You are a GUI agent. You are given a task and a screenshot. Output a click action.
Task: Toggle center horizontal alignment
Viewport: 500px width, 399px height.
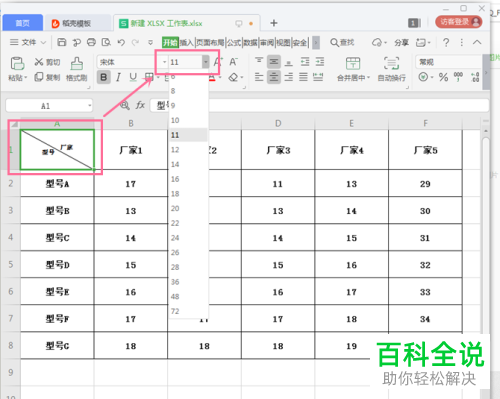[274, 77]
